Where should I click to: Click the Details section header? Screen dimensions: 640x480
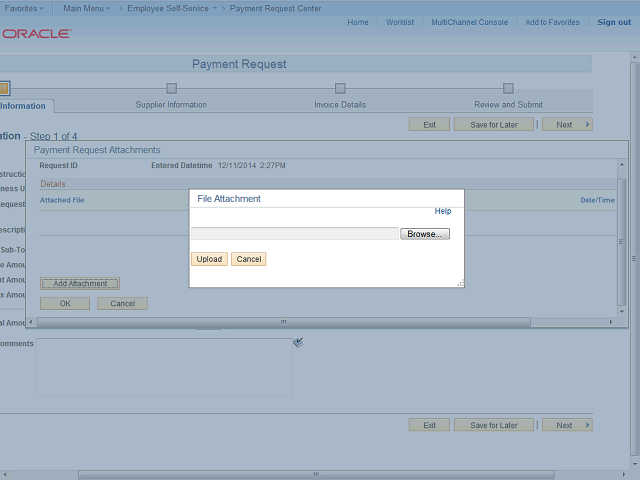point(53,184)
